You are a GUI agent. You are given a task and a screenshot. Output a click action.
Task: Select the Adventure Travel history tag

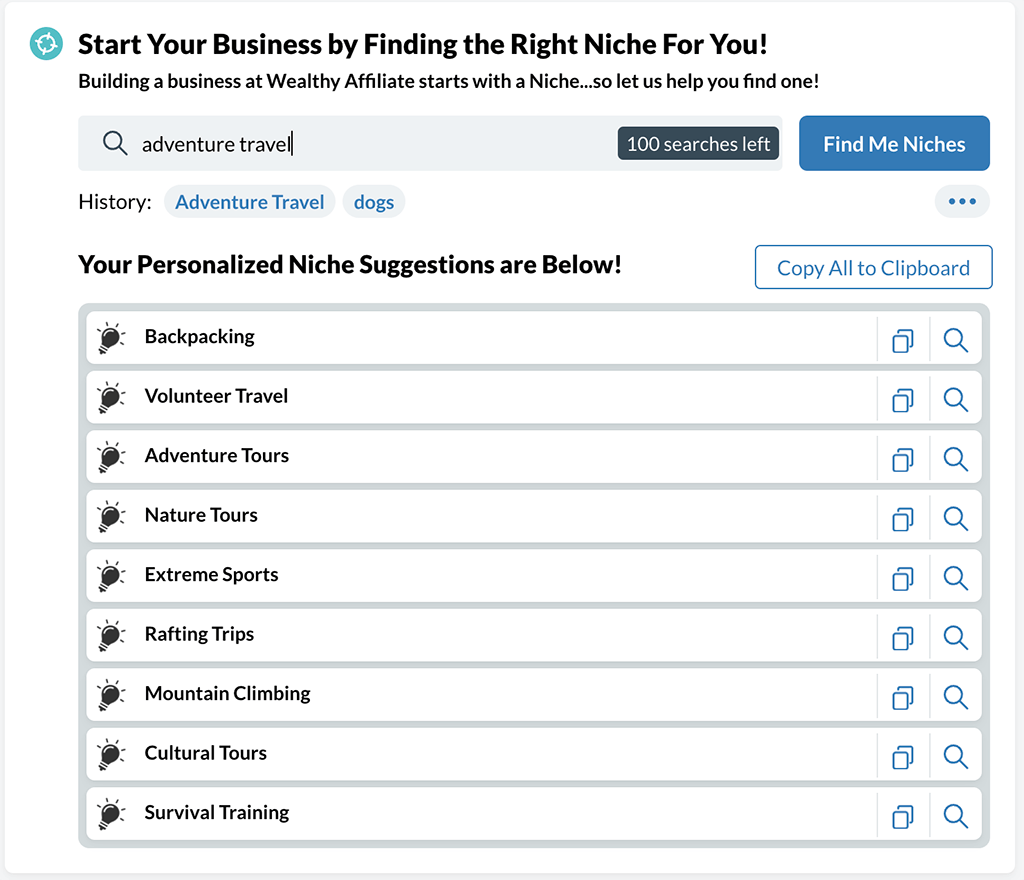(x=249, y=202)
